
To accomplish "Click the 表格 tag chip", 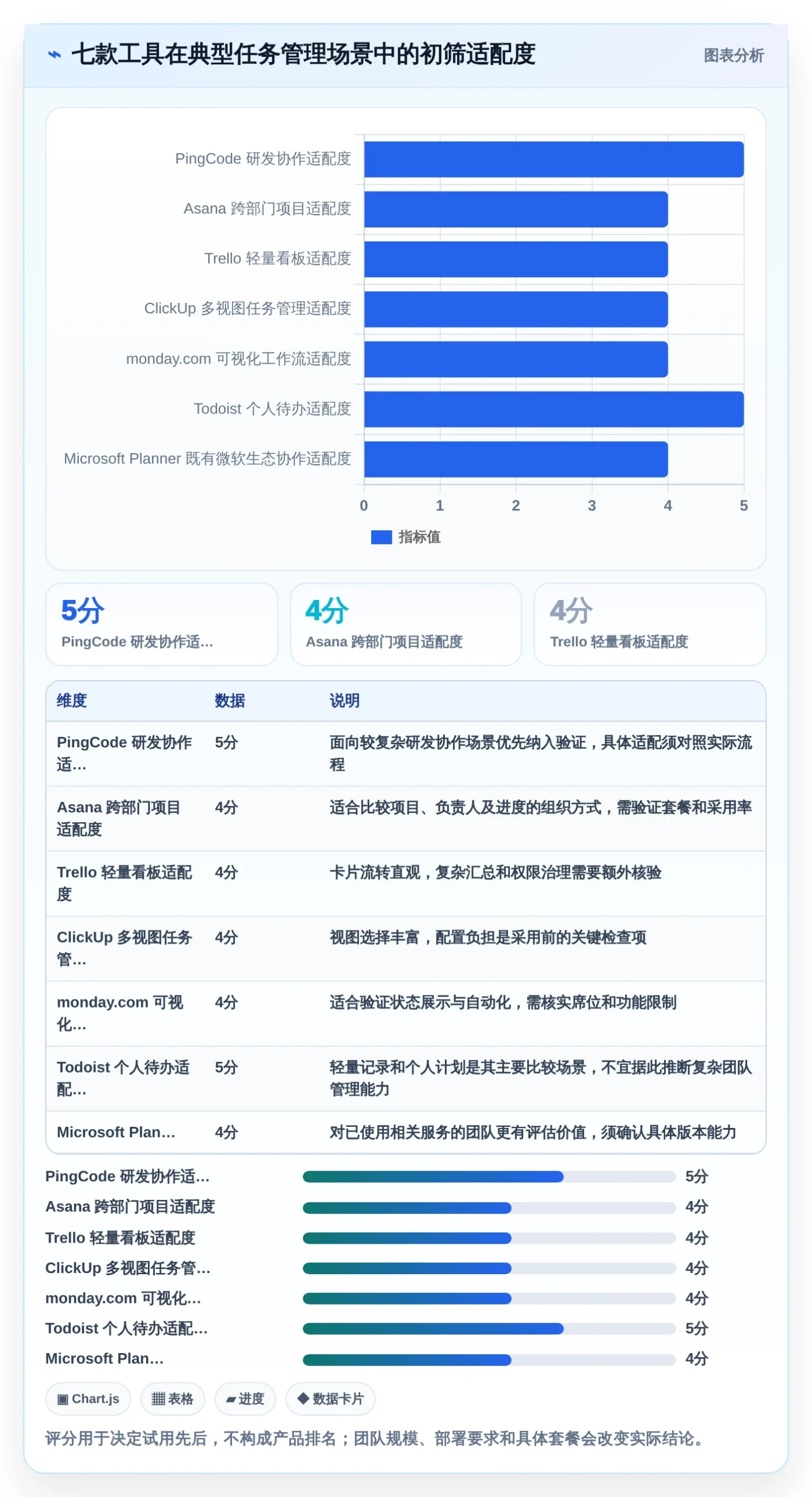I will pyautogui.click(x=172, y=1399).
